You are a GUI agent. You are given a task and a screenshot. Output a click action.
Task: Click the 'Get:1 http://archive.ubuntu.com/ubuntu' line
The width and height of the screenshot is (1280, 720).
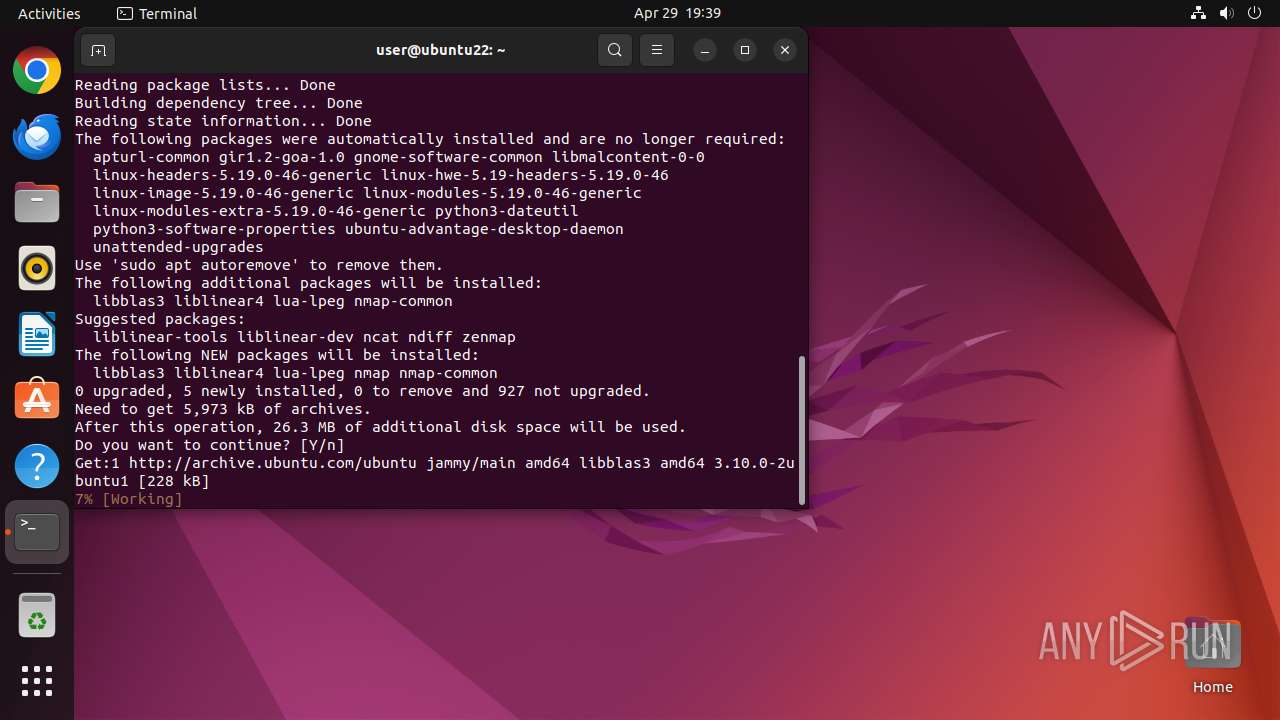click(435, 463)
